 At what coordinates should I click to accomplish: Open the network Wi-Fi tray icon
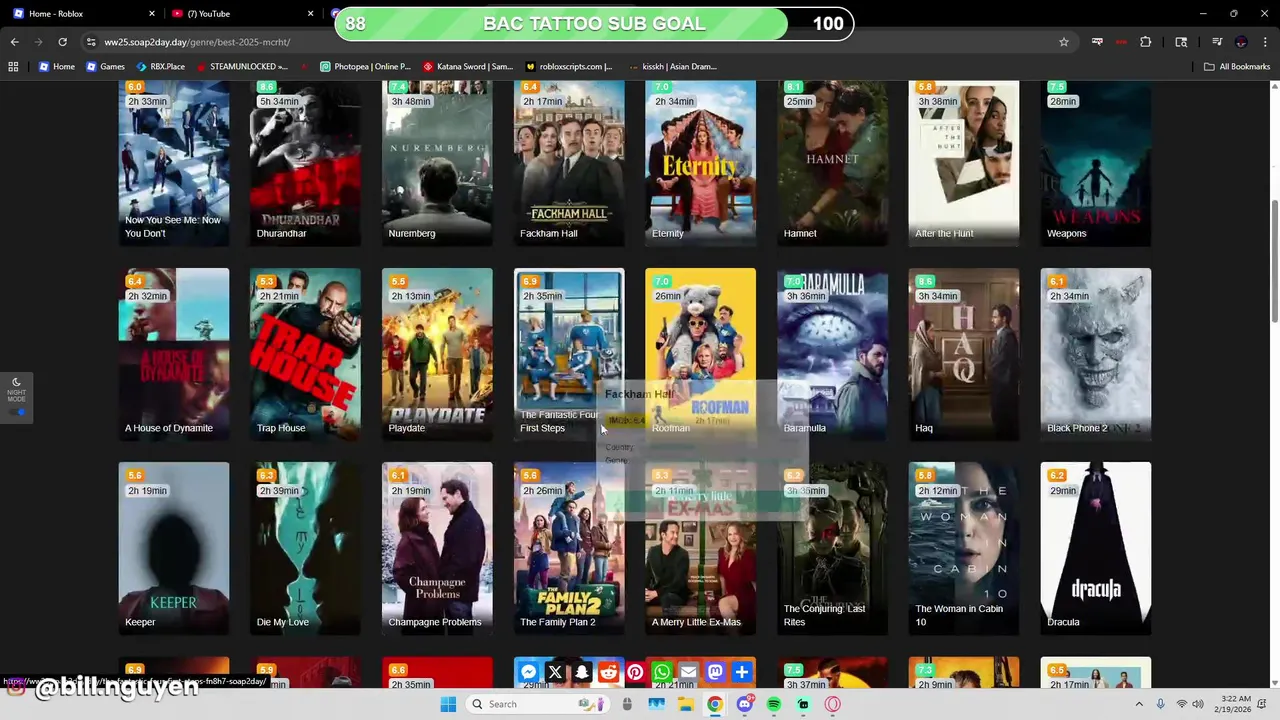(x=1181, y=704)
